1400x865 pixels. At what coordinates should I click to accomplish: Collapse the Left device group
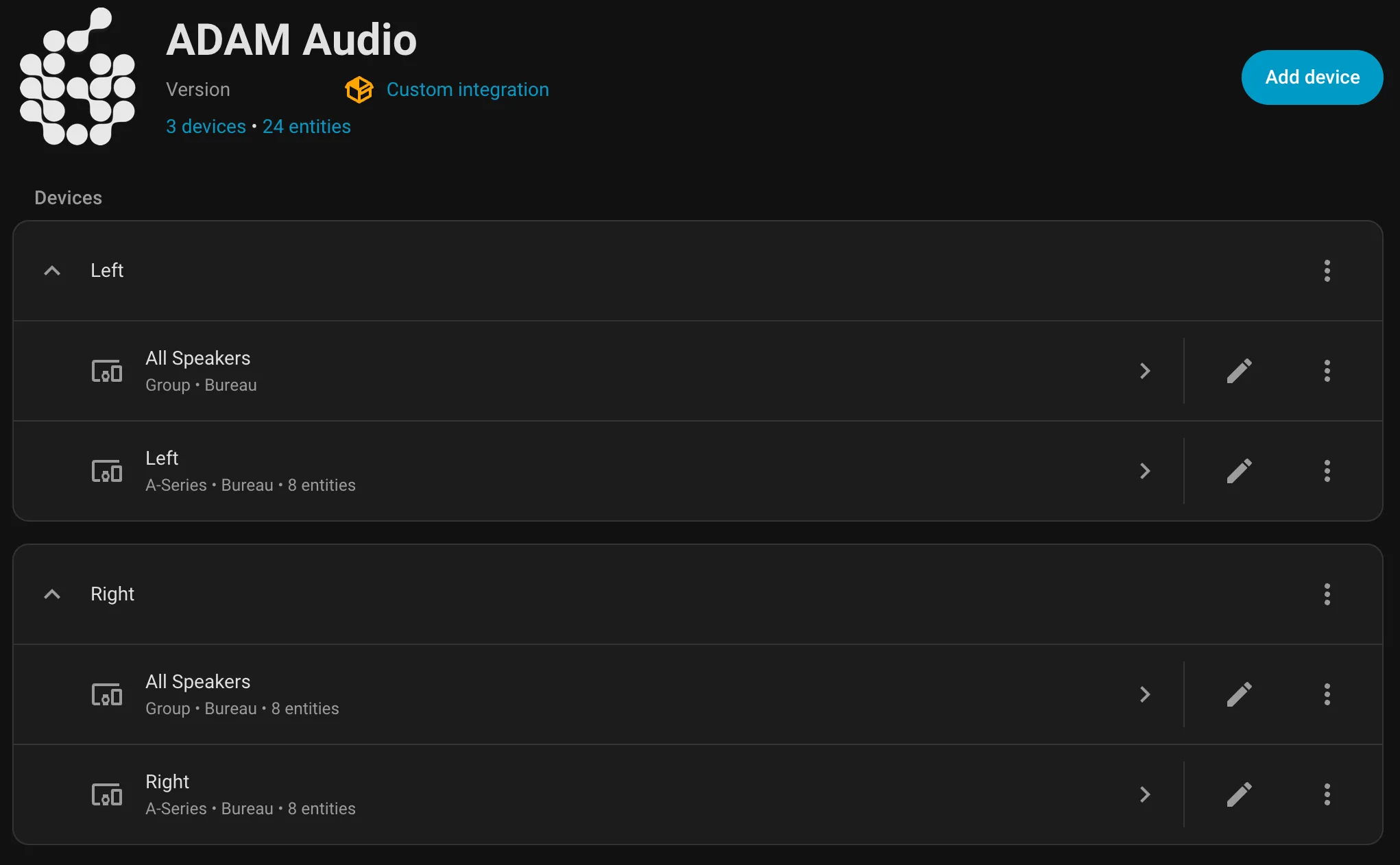tap(52, 271)
